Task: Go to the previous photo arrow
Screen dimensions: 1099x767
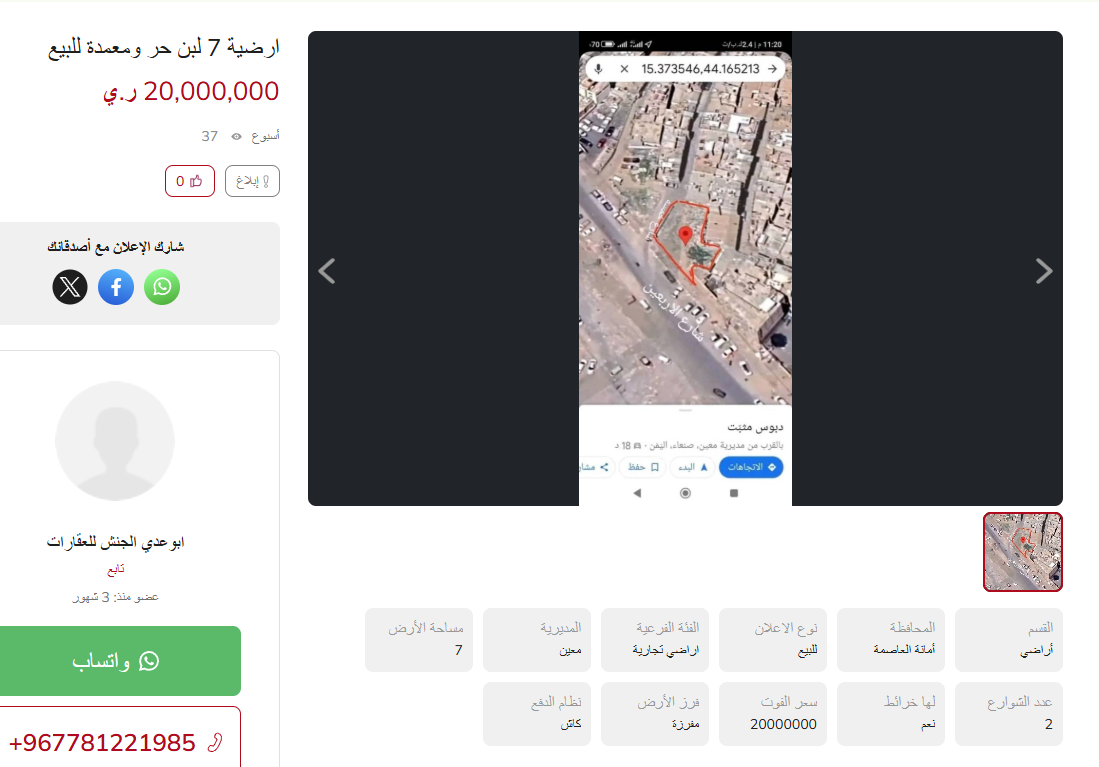Action: click(x=327, y=271)
